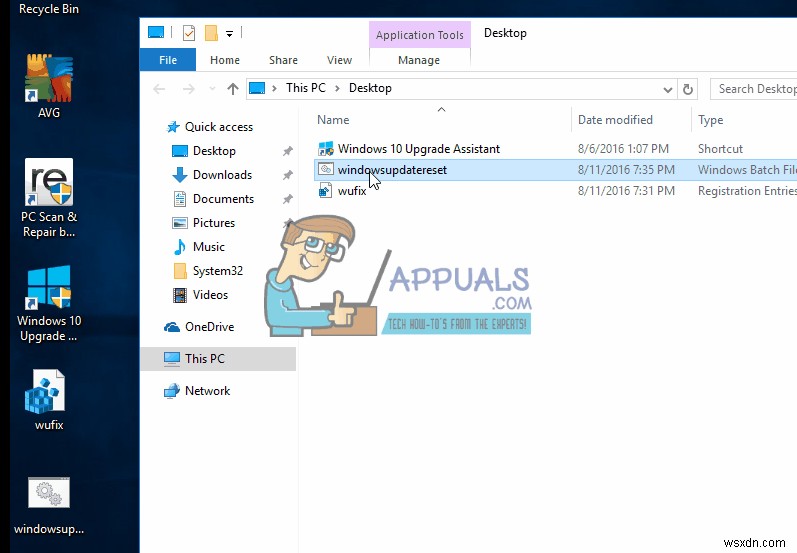Open System32 folder in navigation pane
797x553 pixels.
[x=218, y=271]
